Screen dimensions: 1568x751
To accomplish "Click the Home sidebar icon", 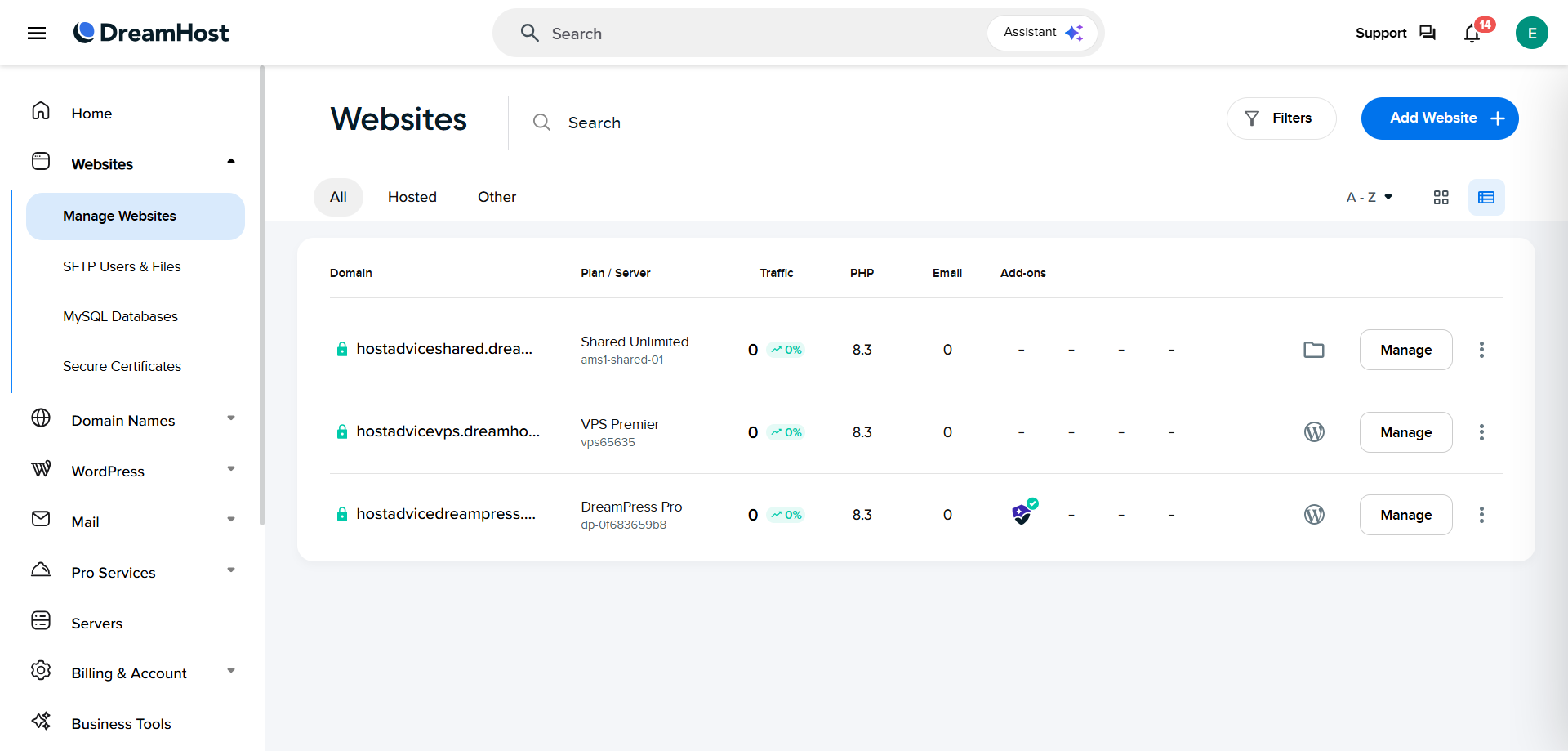I will [41, 110].
